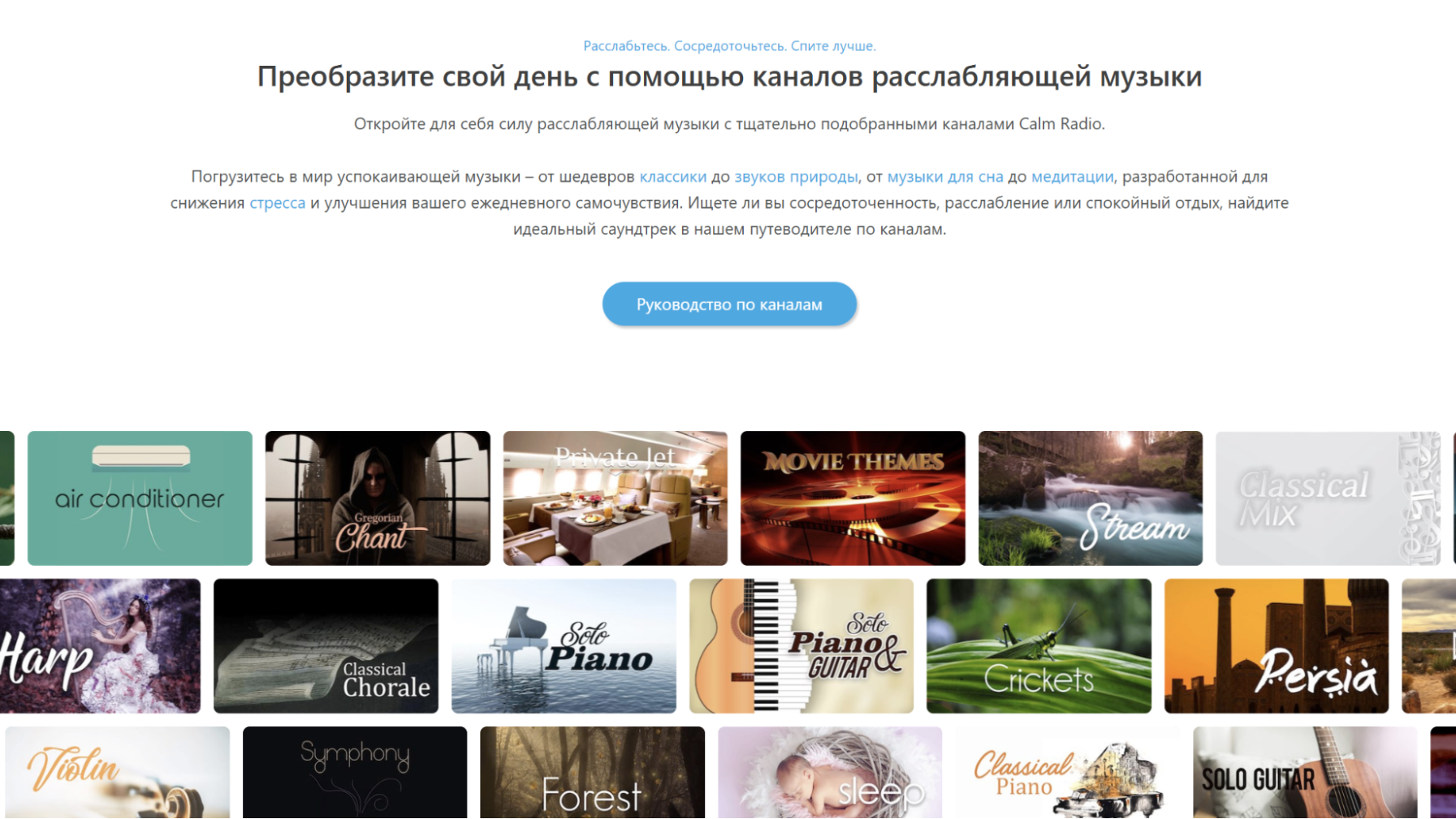Select the Classical Chorale channel
Image resolution: width=1456 pixels, height=819 pixels.
pyautogui.click(x=326, y=645)
